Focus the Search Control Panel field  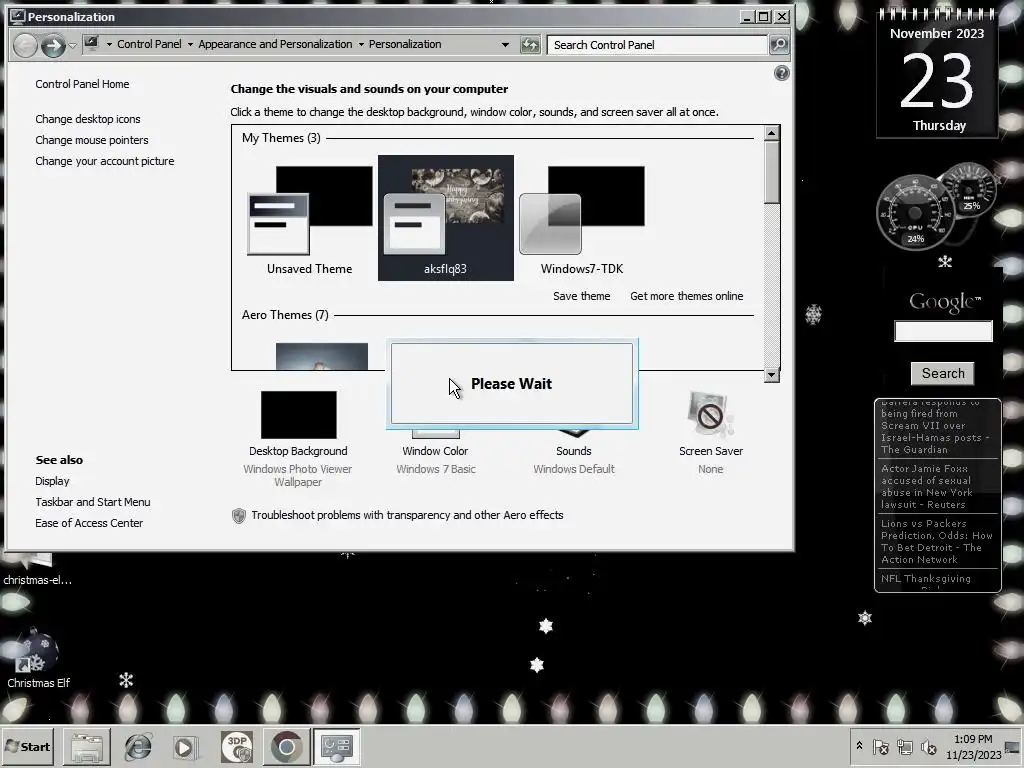656,44
